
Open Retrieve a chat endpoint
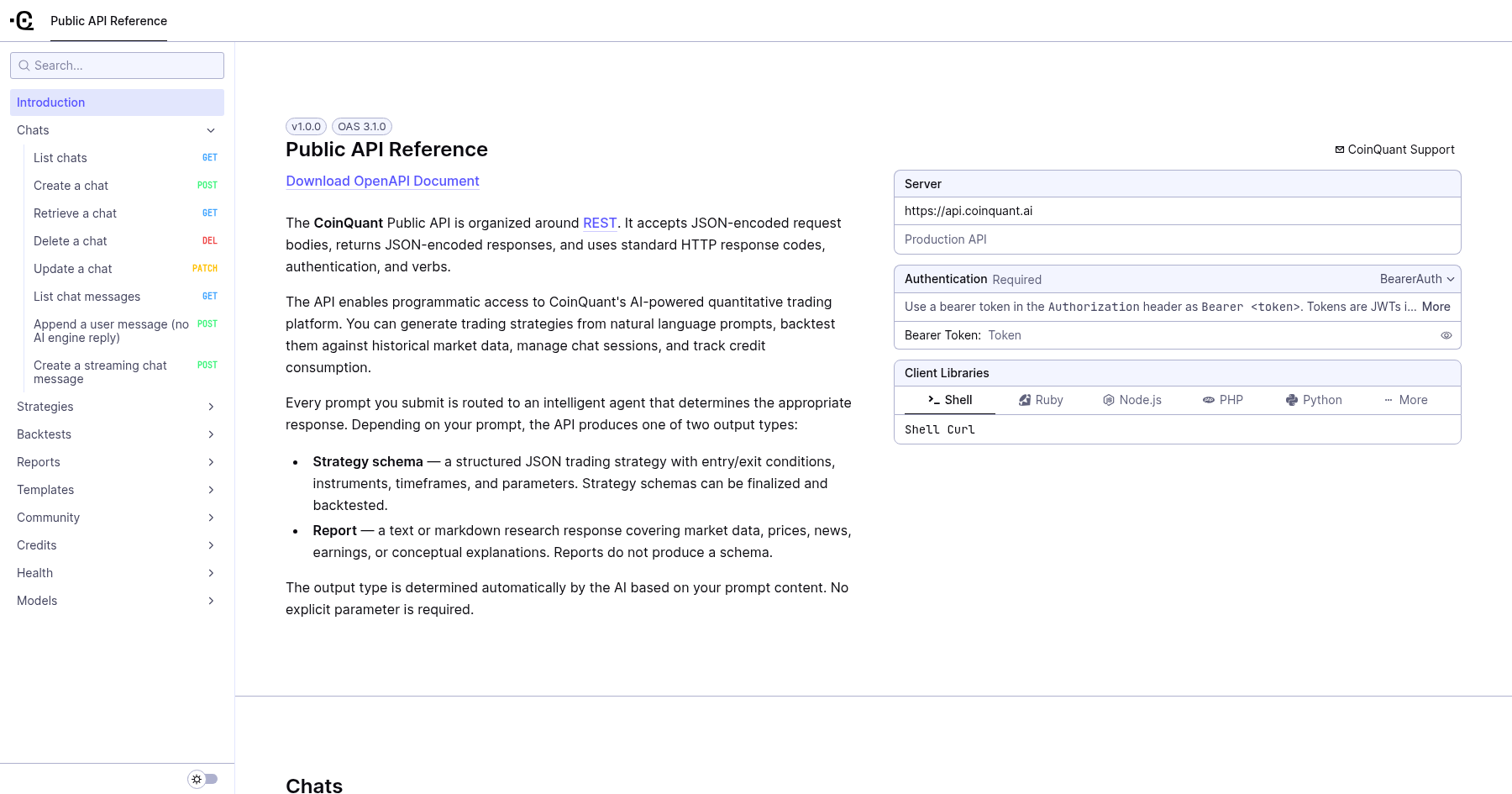tap(125, 213)
